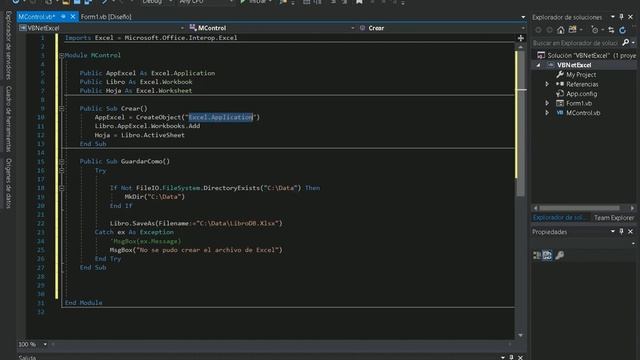Screen dimensions: 640x360
Task: Click the split editor plus icon
Action: [520, 38]
